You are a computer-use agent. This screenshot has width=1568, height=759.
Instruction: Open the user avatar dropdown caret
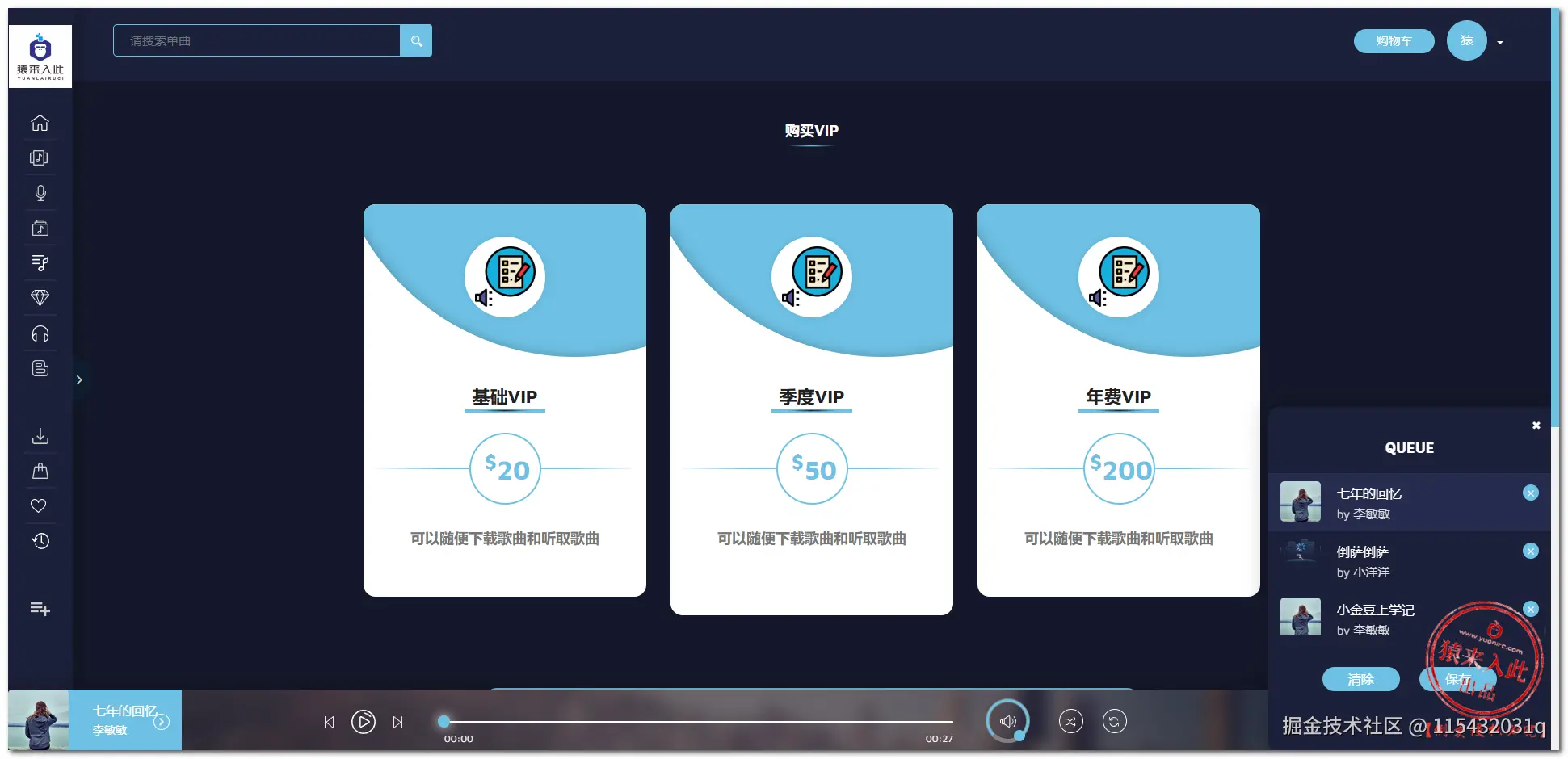tap(1500, 42)
